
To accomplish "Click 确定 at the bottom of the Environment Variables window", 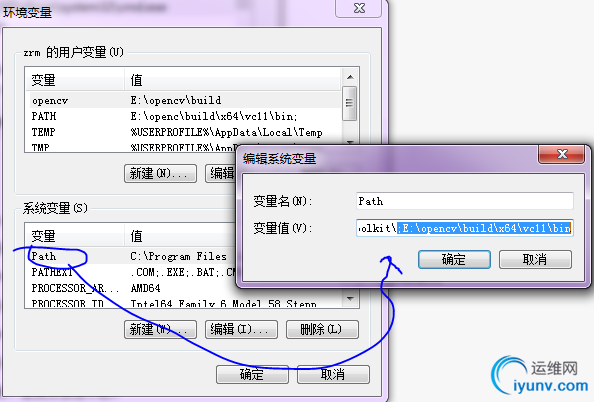I will click(x=252, y=374).
